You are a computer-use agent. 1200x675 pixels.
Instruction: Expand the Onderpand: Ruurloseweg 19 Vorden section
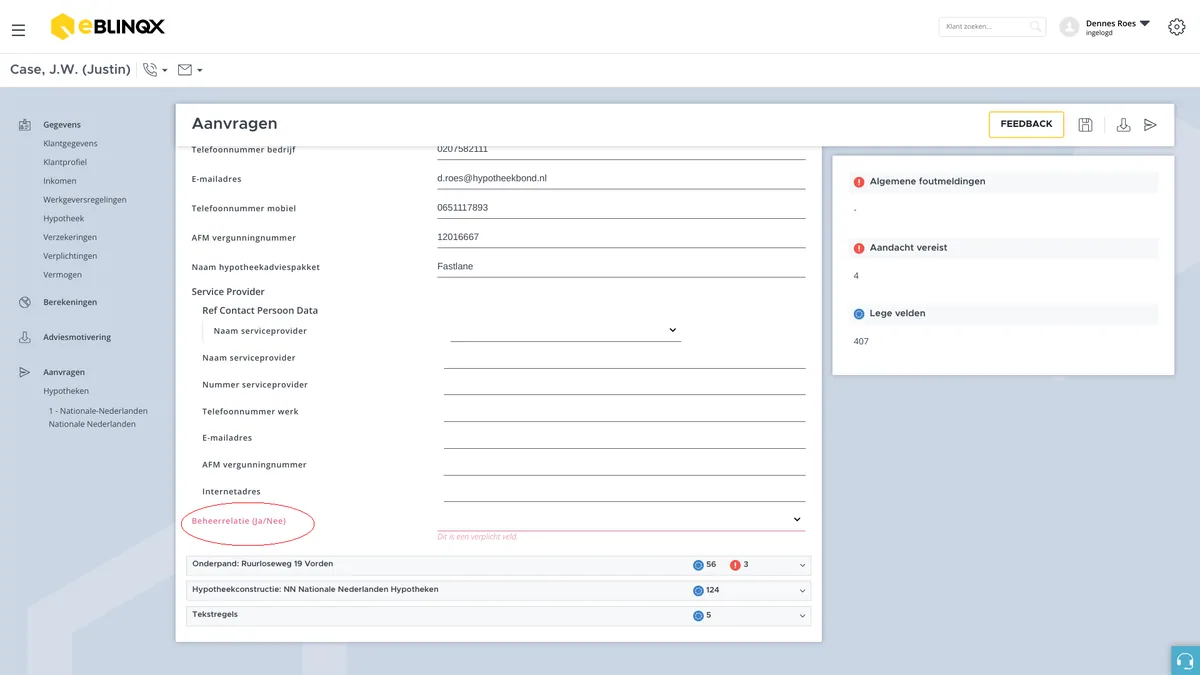(499, 565)
